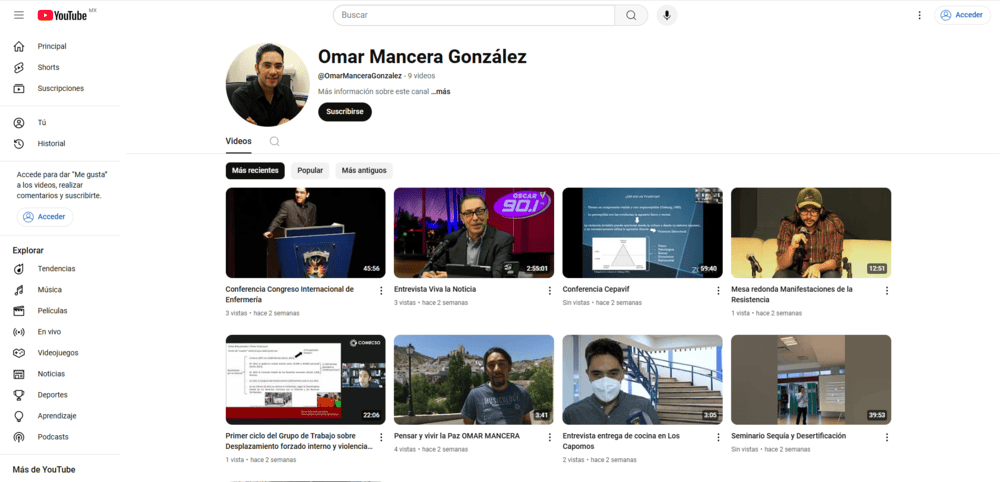Open Suscripciones in sidebar

point(60,88)
